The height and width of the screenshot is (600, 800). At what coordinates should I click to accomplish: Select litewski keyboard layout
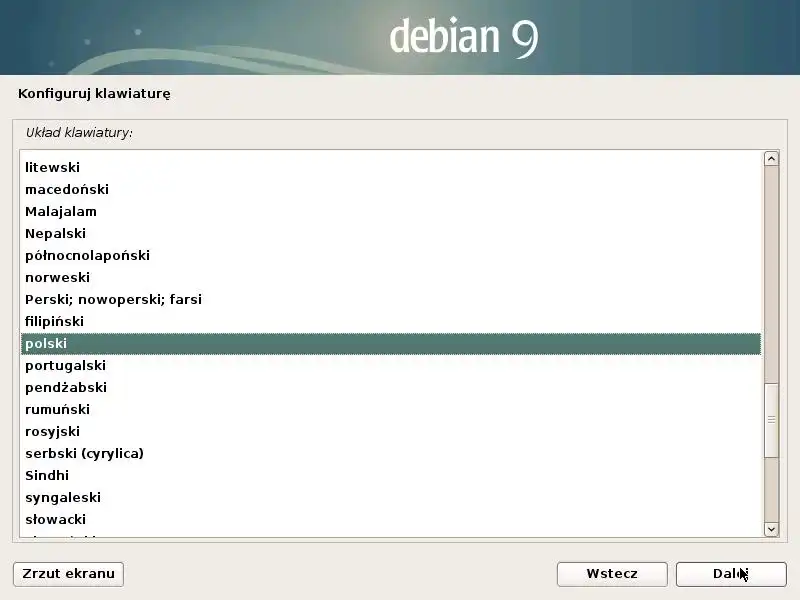pyautogui.click(x=391, y=167)
